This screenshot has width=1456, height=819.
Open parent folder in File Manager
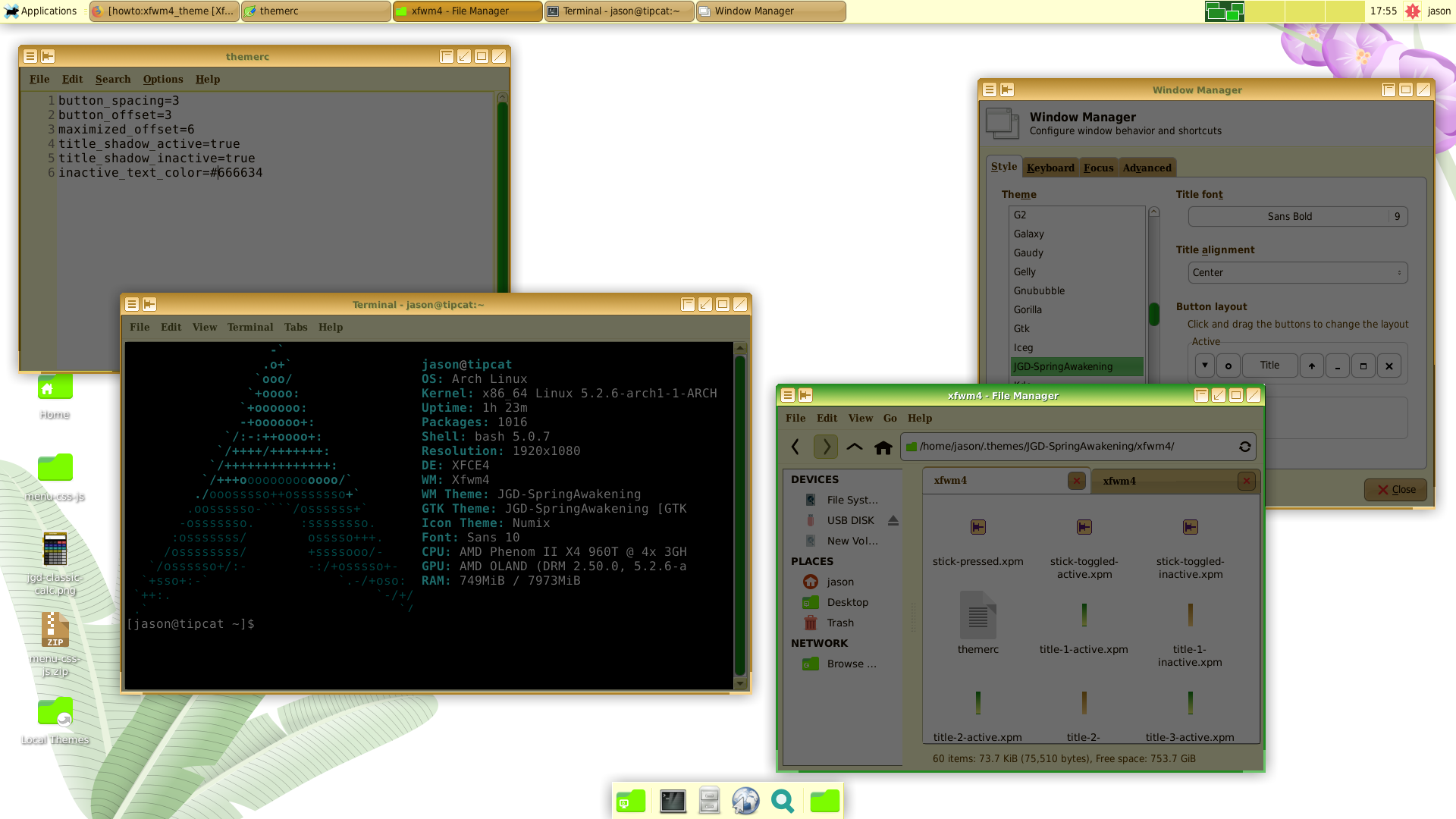[855, 447]
